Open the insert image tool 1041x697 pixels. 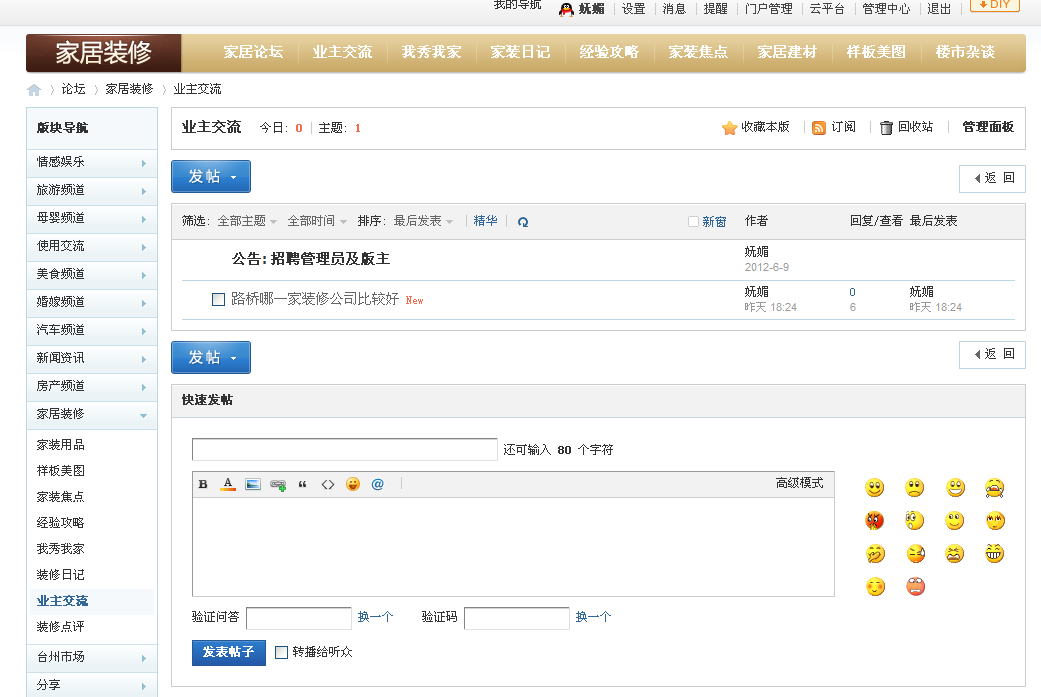[x=252, y=484]
